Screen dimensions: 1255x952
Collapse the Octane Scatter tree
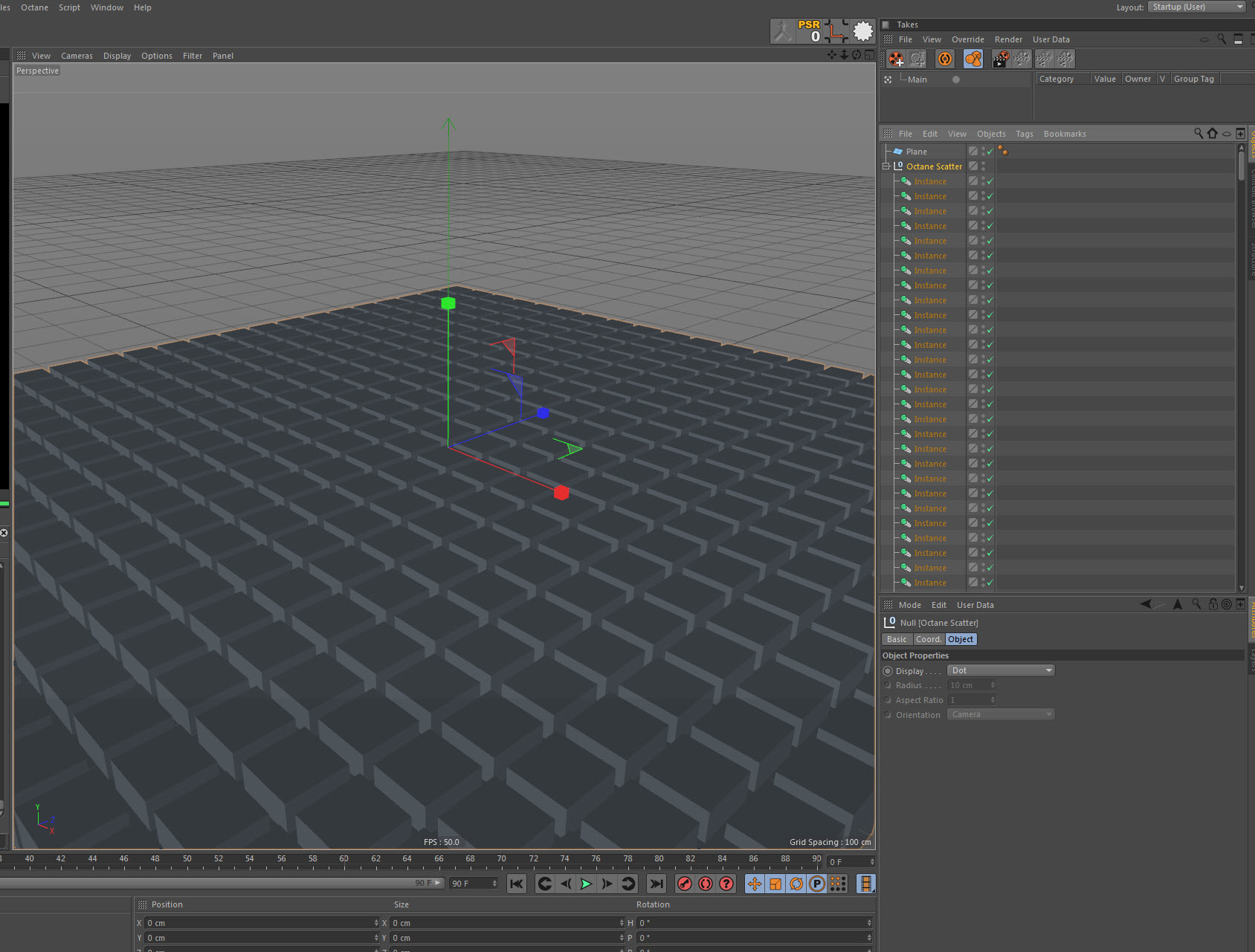coord(886,166)
